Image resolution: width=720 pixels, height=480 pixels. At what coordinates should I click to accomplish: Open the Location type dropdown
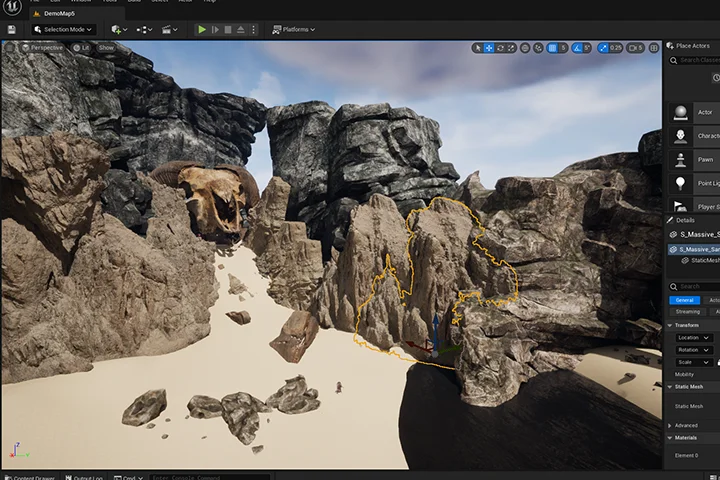693,338
